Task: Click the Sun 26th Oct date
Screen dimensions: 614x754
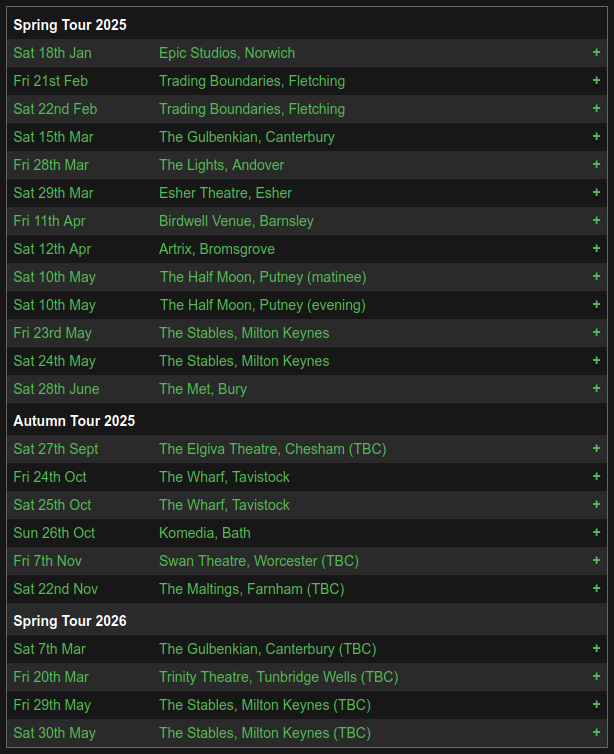Action: tap(54, 533)
